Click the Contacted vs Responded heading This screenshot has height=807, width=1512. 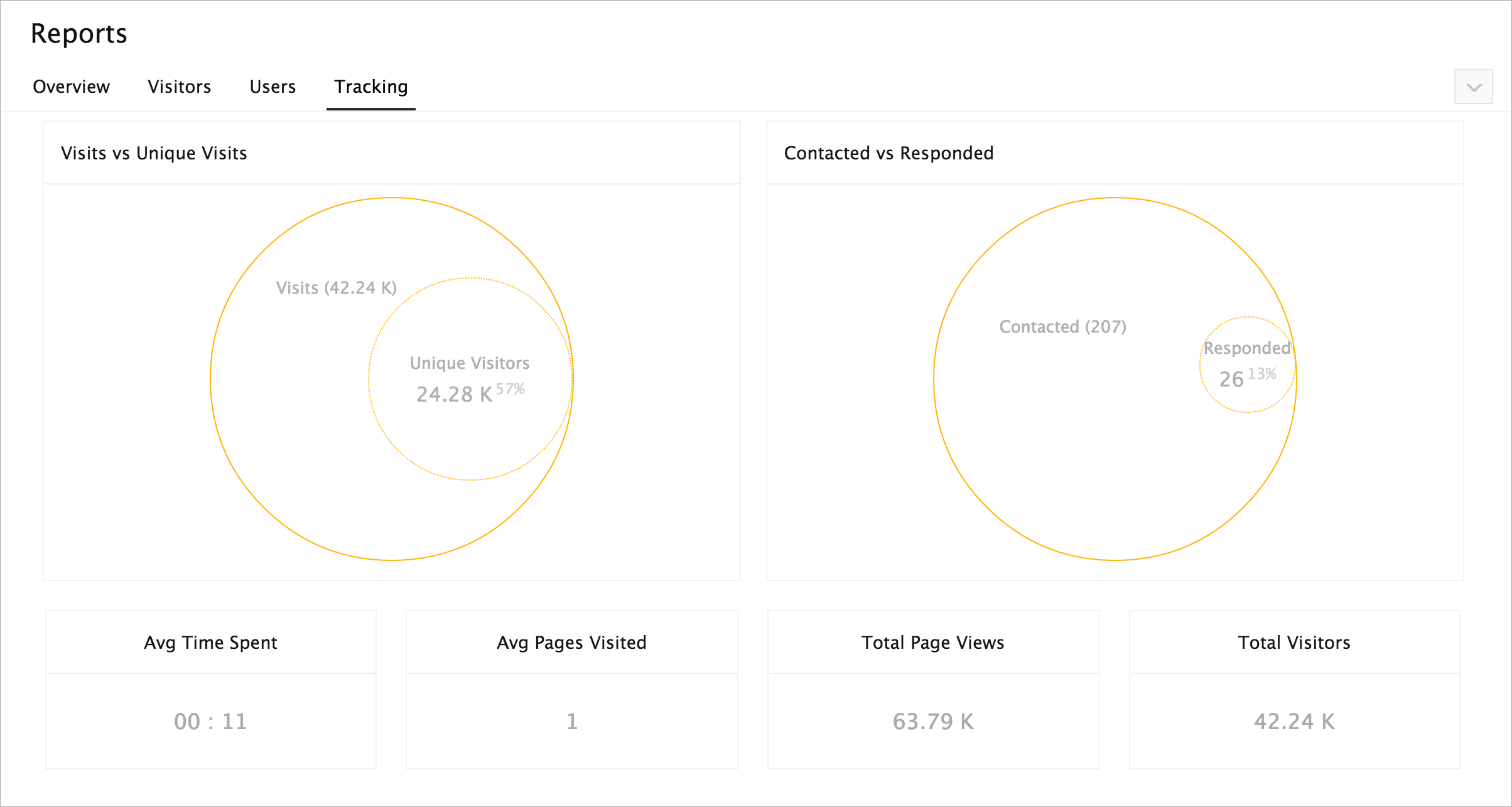pyautogui.click(x=888, y=153)
